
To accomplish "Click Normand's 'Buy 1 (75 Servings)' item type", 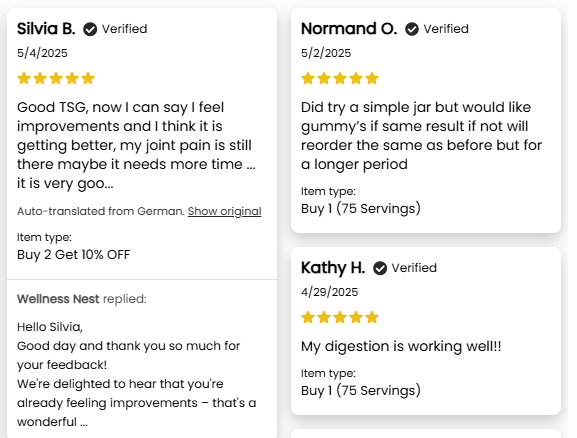I will (361, 209).
